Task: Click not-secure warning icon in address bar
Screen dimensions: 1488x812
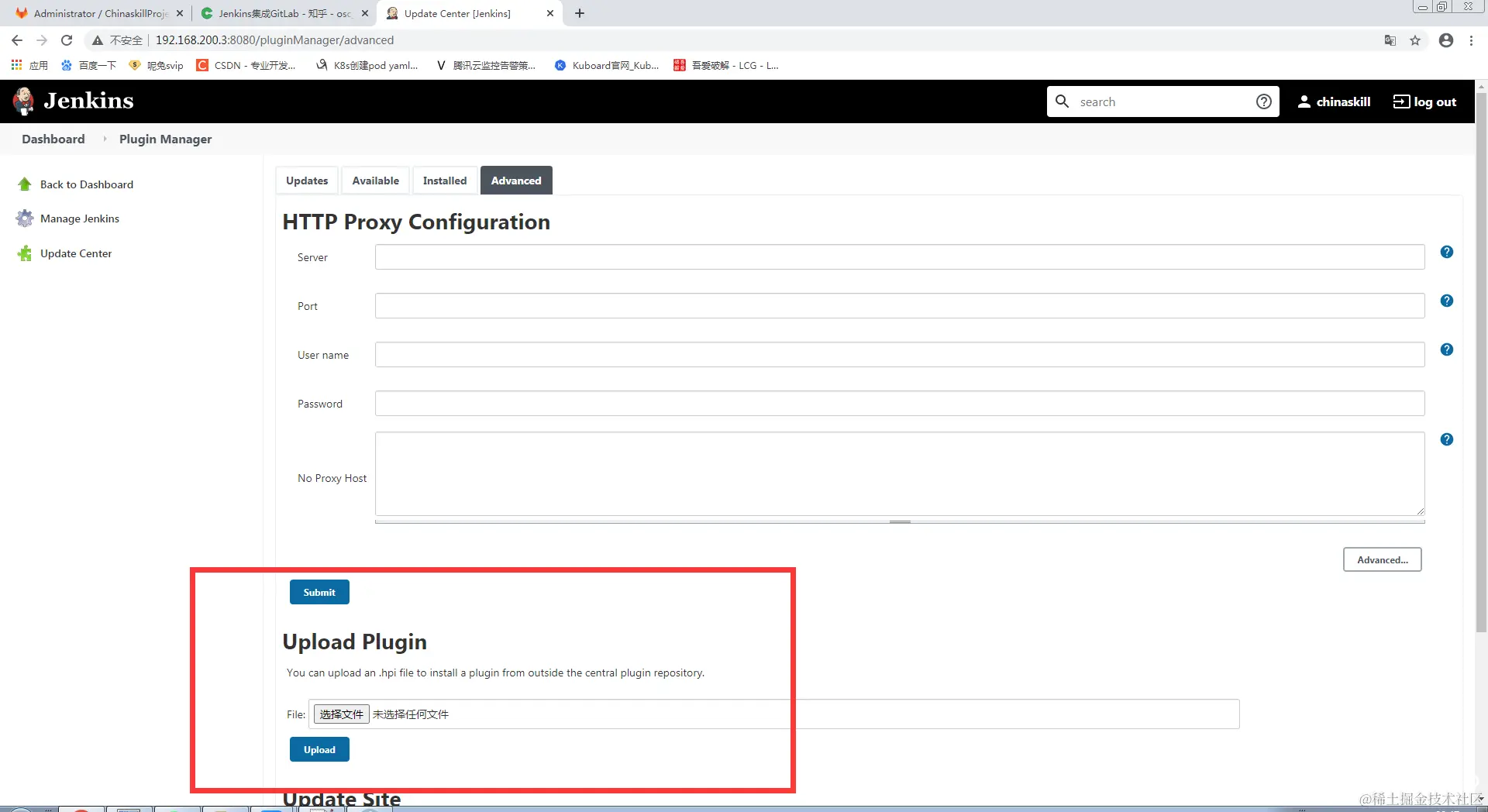Action: (x=97, y=40)
